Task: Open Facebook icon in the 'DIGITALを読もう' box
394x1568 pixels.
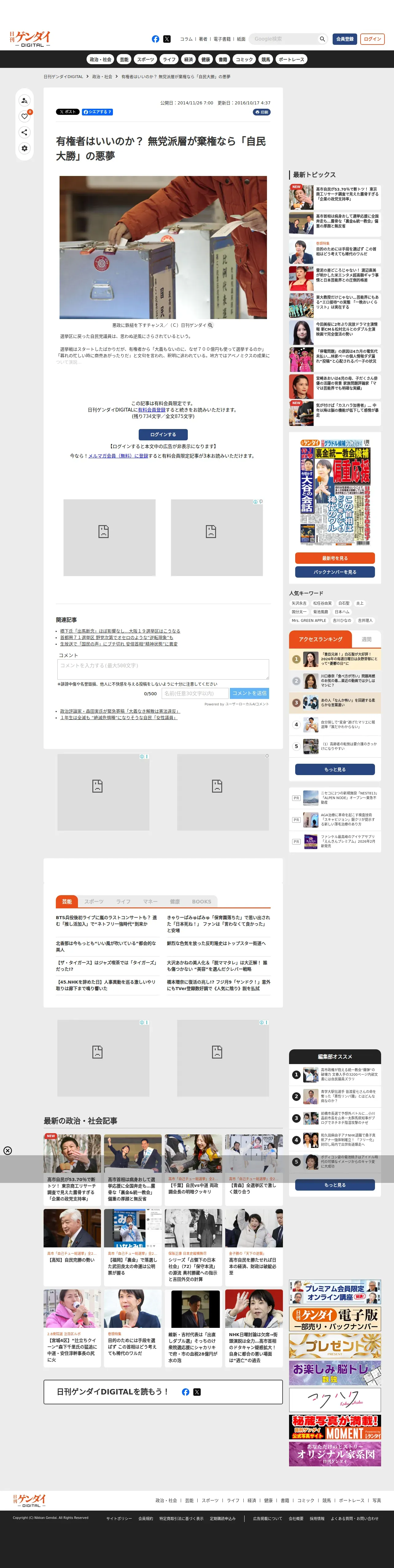Action: (x=185, y=1391)
